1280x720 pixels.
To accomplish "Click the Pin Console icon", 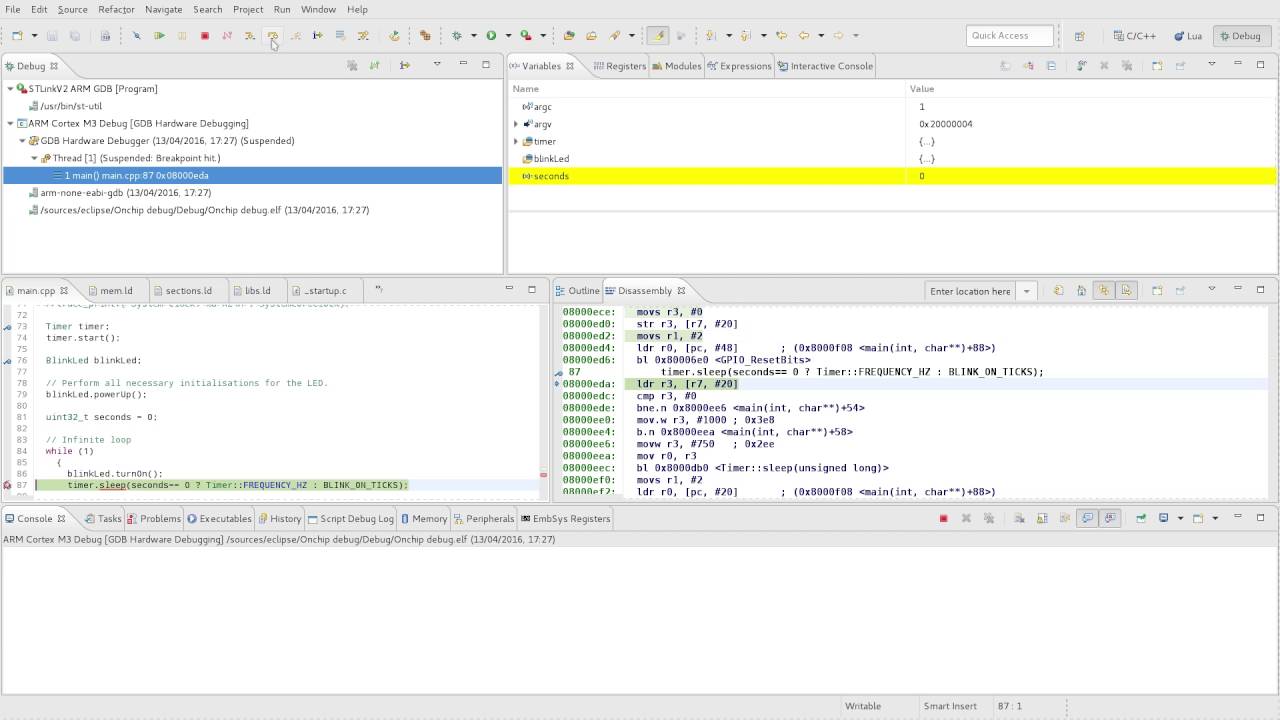I will pyautogui.click(x=1140, y=518).
